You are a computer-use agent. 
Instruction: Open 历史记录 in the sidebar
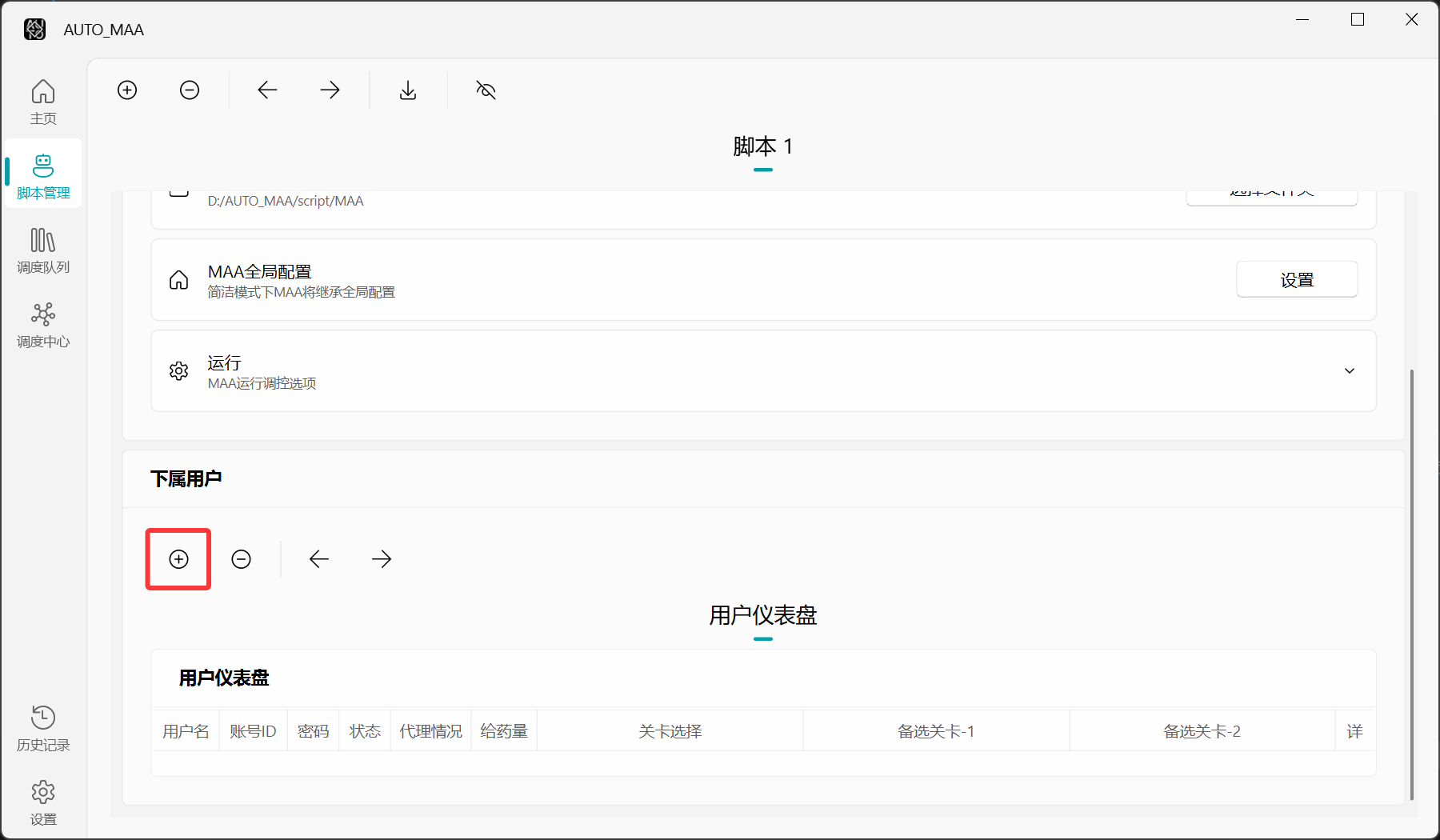43,729
